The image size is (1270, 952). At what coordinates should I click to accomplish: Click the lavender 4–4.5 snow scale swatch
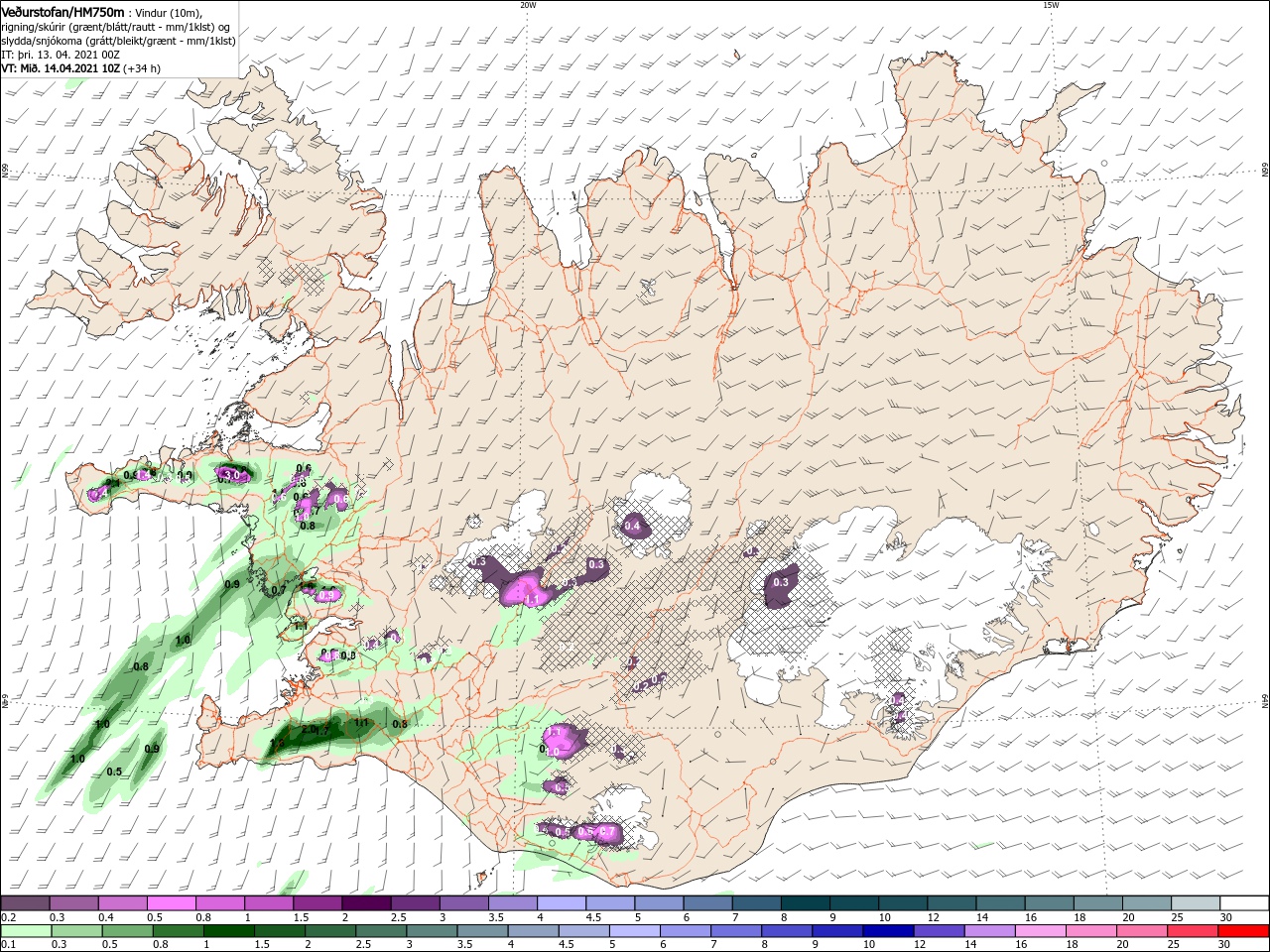pos(561,903)
